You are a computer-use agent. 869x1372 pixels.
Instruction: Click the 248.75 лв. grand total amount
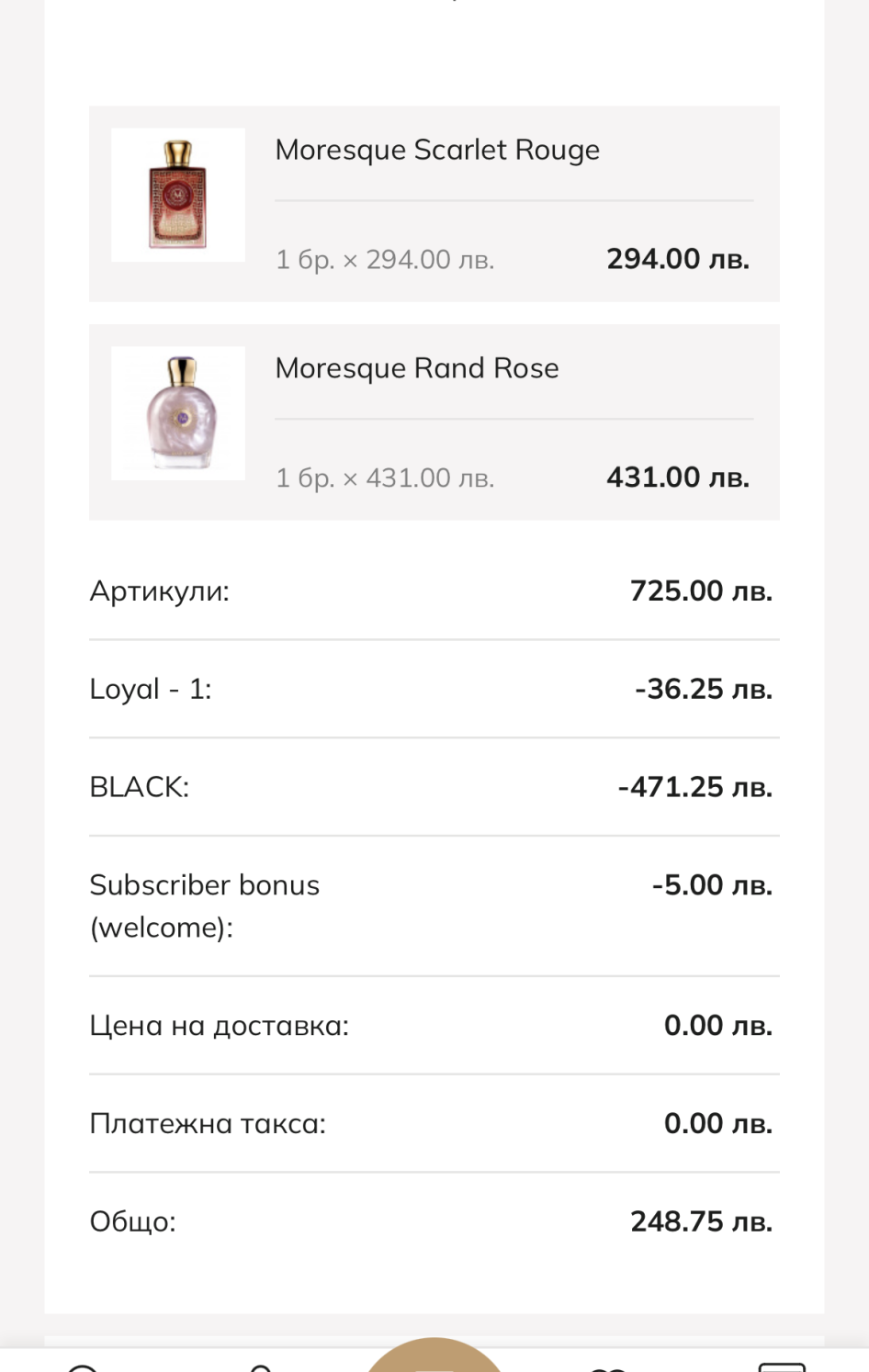pos(701,1221)
